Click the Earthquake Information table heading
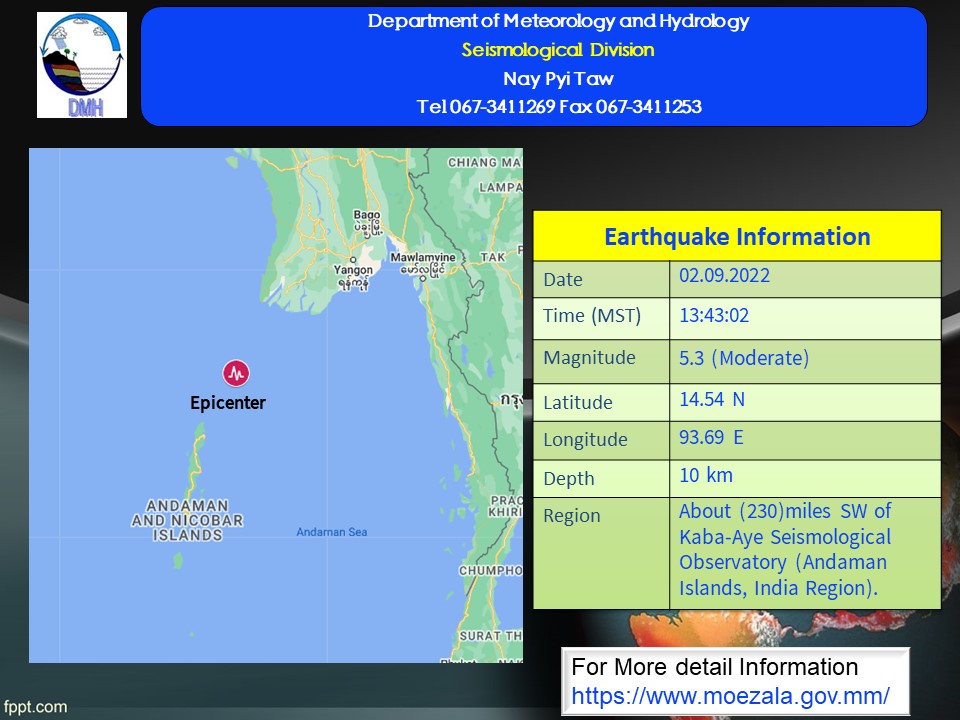The height and width of the screenshot is (720, 960). 737,237
